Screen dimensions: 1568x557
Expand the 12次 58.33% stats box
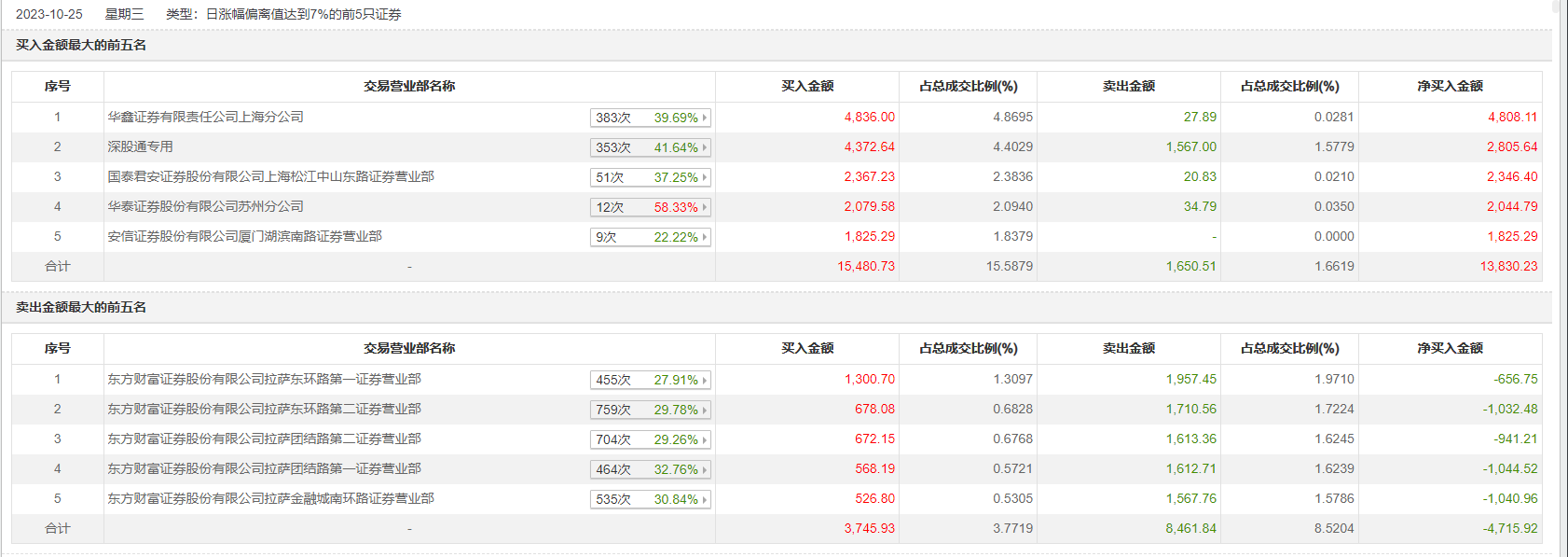click(x=650, y=207)
